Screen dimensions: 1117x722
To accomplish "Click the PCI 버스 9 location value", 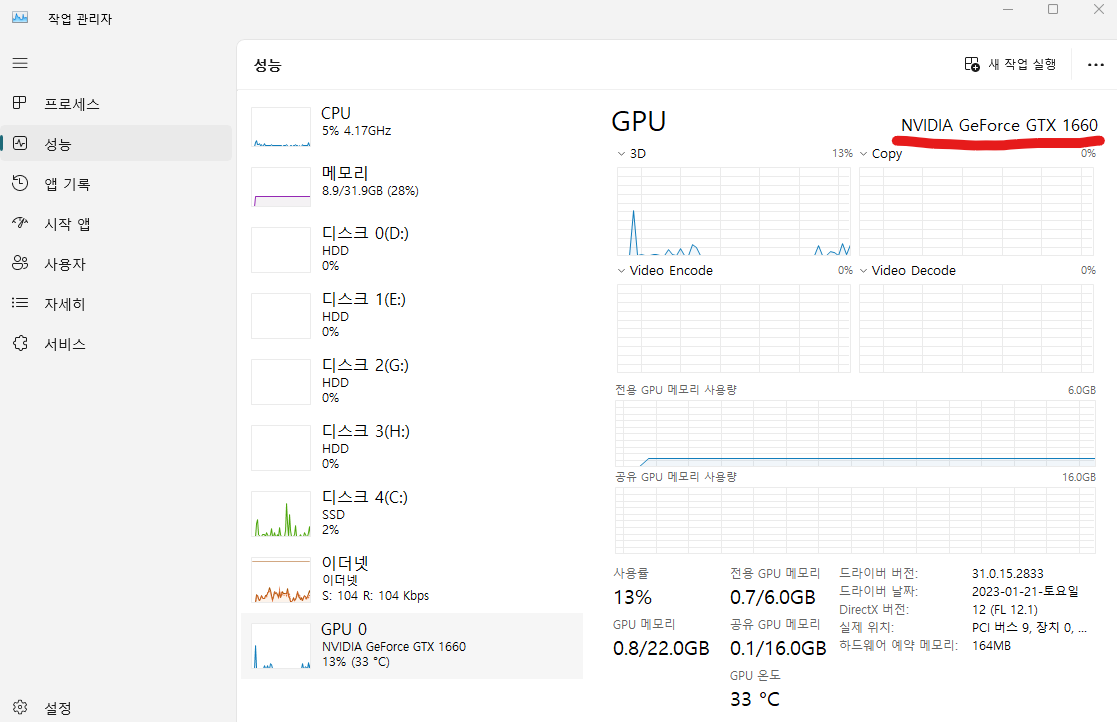I will coord(1029,627).
